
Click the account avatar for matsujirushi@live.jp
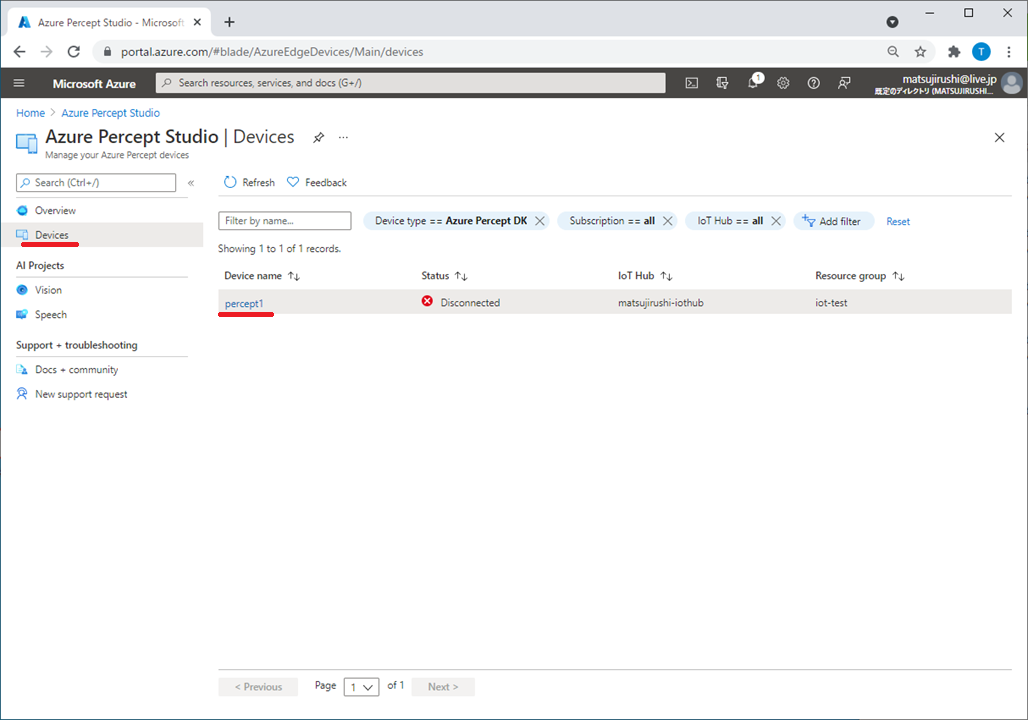[x=1012, y=83]
